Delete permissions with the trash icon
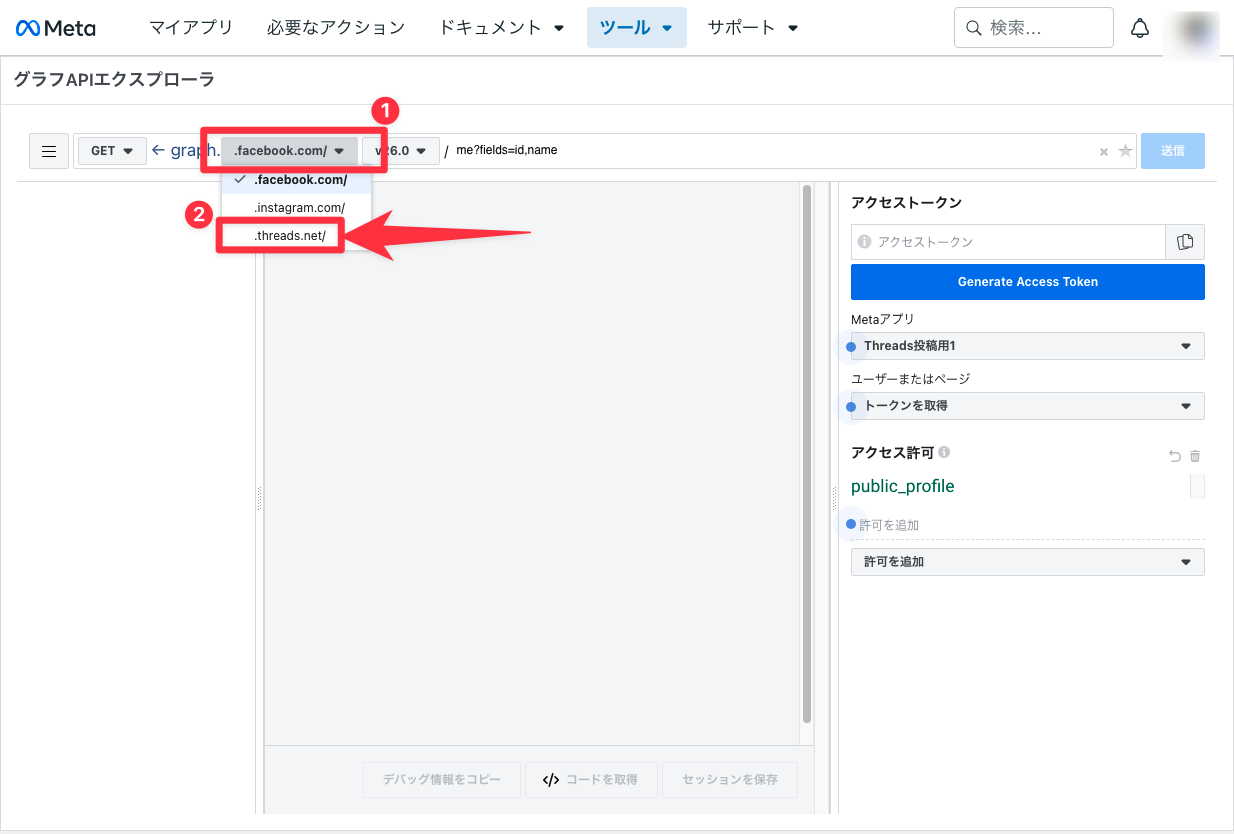This screenshot has height=834, width=1234. (x=1195, y=456)
